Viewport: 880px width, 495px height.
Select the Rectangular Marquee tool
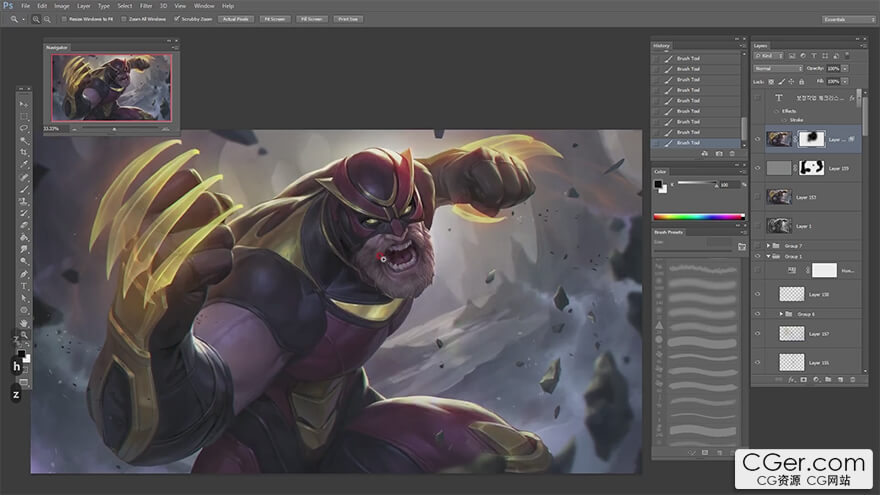[24, 116]
